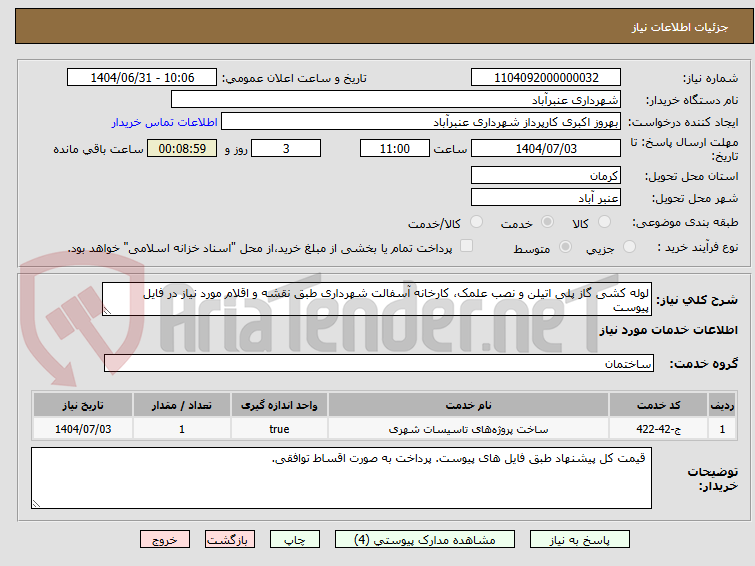Click the شماره نیاز number field

(x=546, y=78)
